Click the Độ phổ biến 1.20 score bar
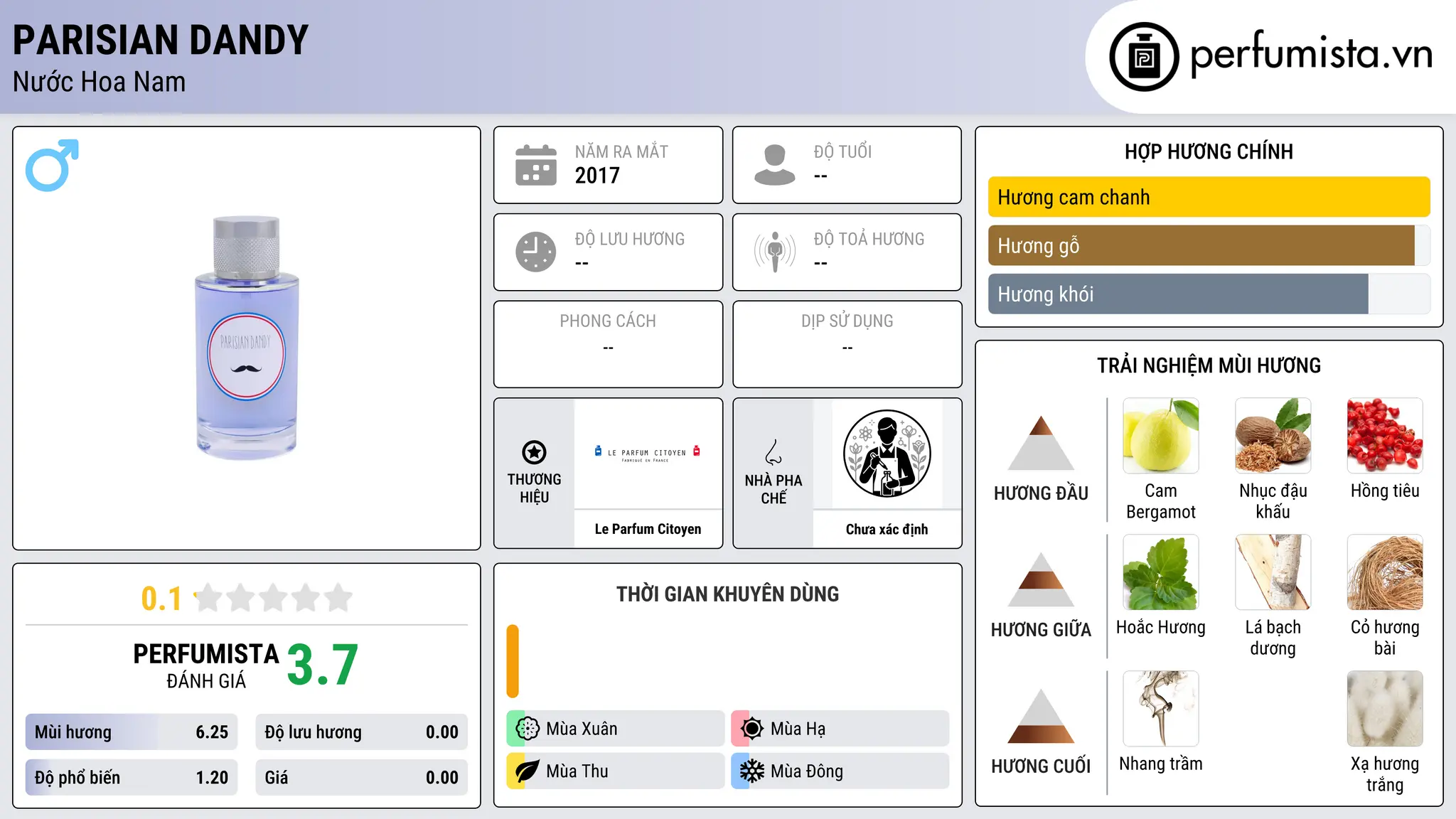The image size is (1456, 819). tap(132, 778)
